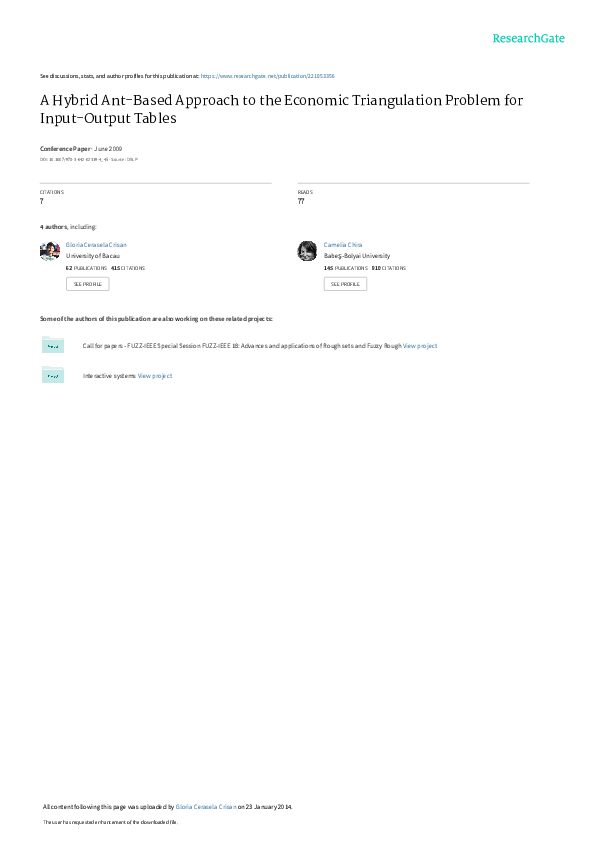595x841 pixels.
Task: Open uploader Gloria Cerasela Crisan link at bottom
Action: tap(206, 807)
